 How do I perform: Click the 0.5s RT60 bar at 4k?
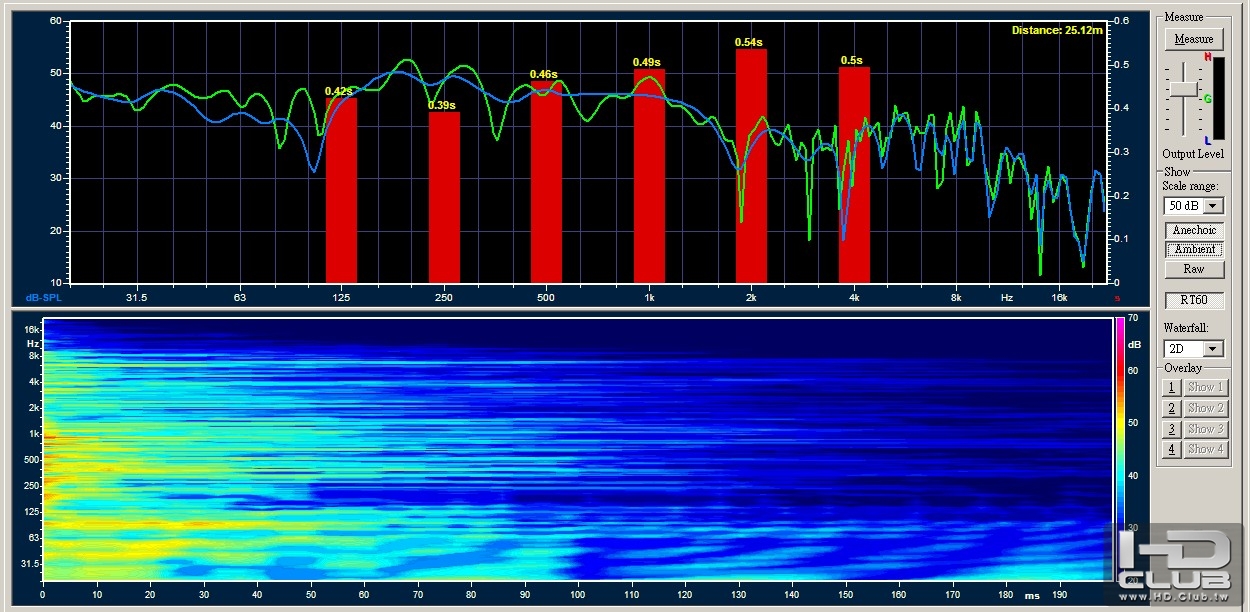coord(854,175)
